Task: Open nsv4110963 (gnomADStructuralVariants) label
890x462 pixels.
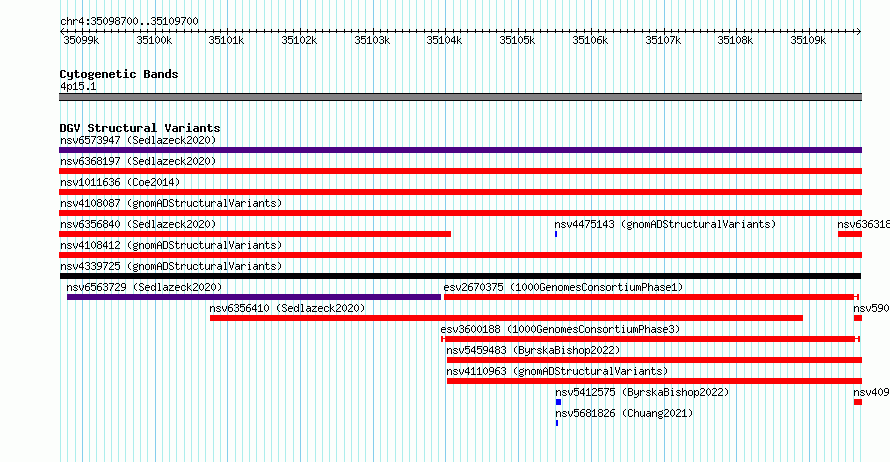Action: pos(557,371)
